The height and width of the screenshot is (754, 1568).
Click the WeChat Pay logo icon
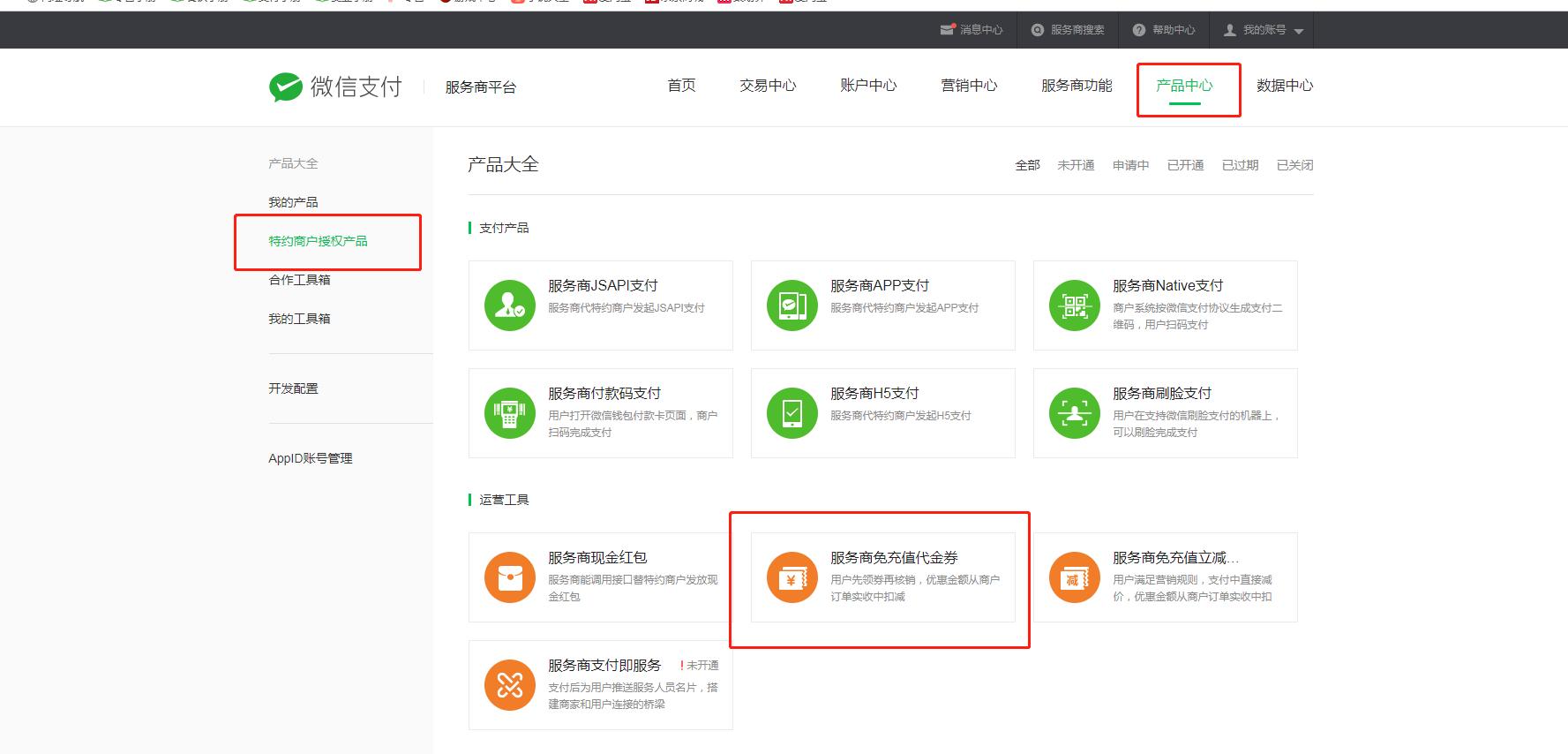[x=286, y=87]
